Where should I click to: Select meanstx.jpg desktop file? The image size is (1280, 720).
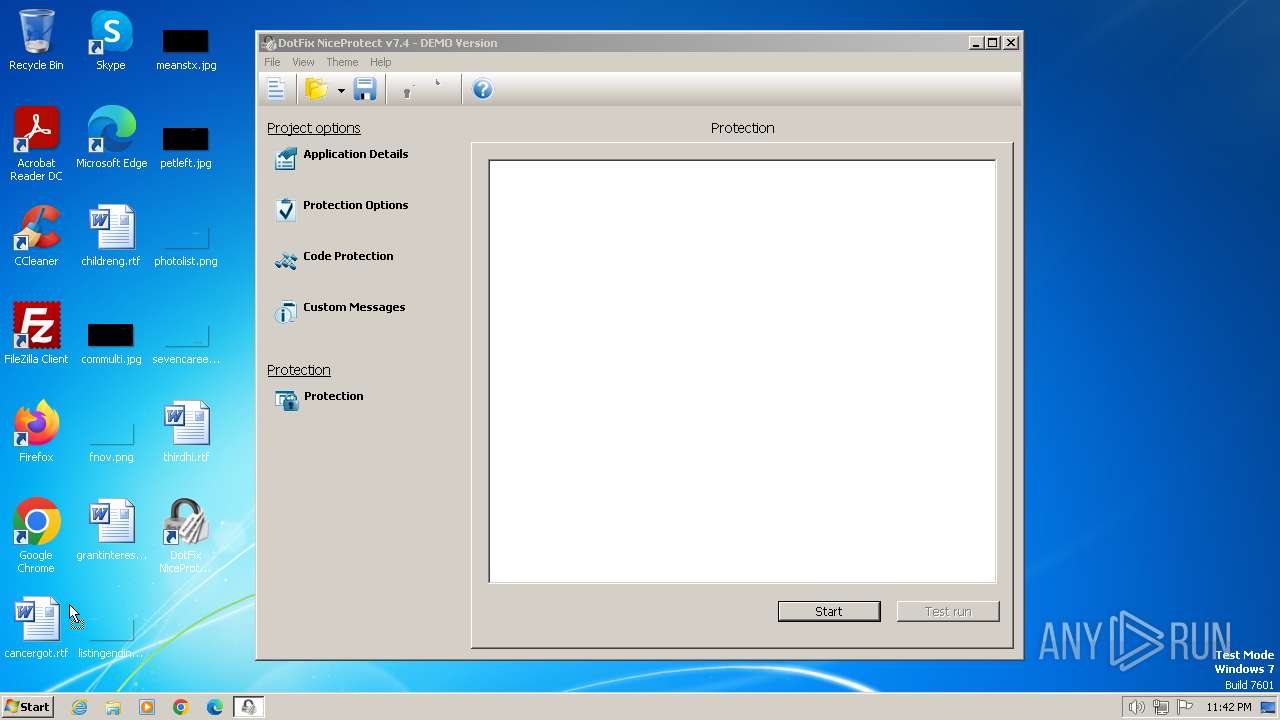coord(186,49)
